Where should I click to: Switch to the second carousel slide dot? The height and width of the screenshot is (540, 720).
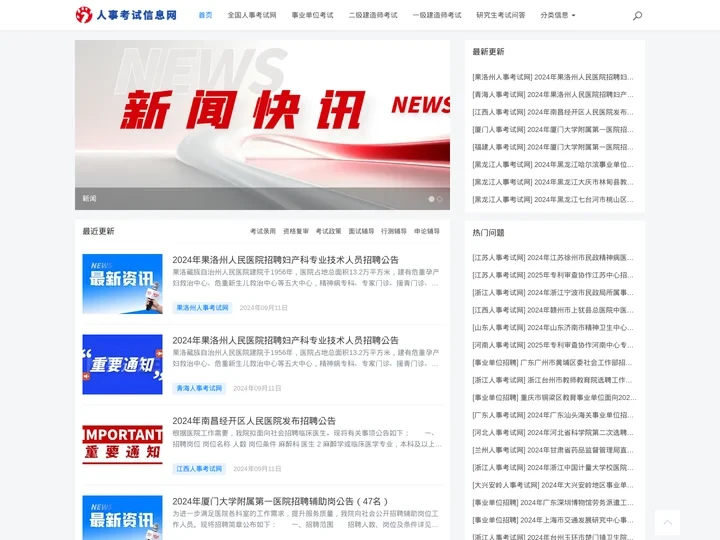[441, 199]
